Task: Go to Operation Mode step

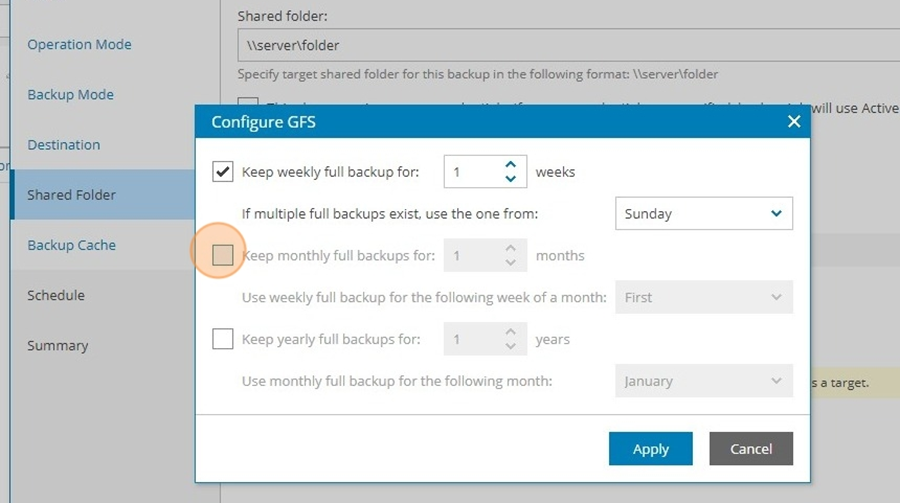Action: [x=79, y=44]
